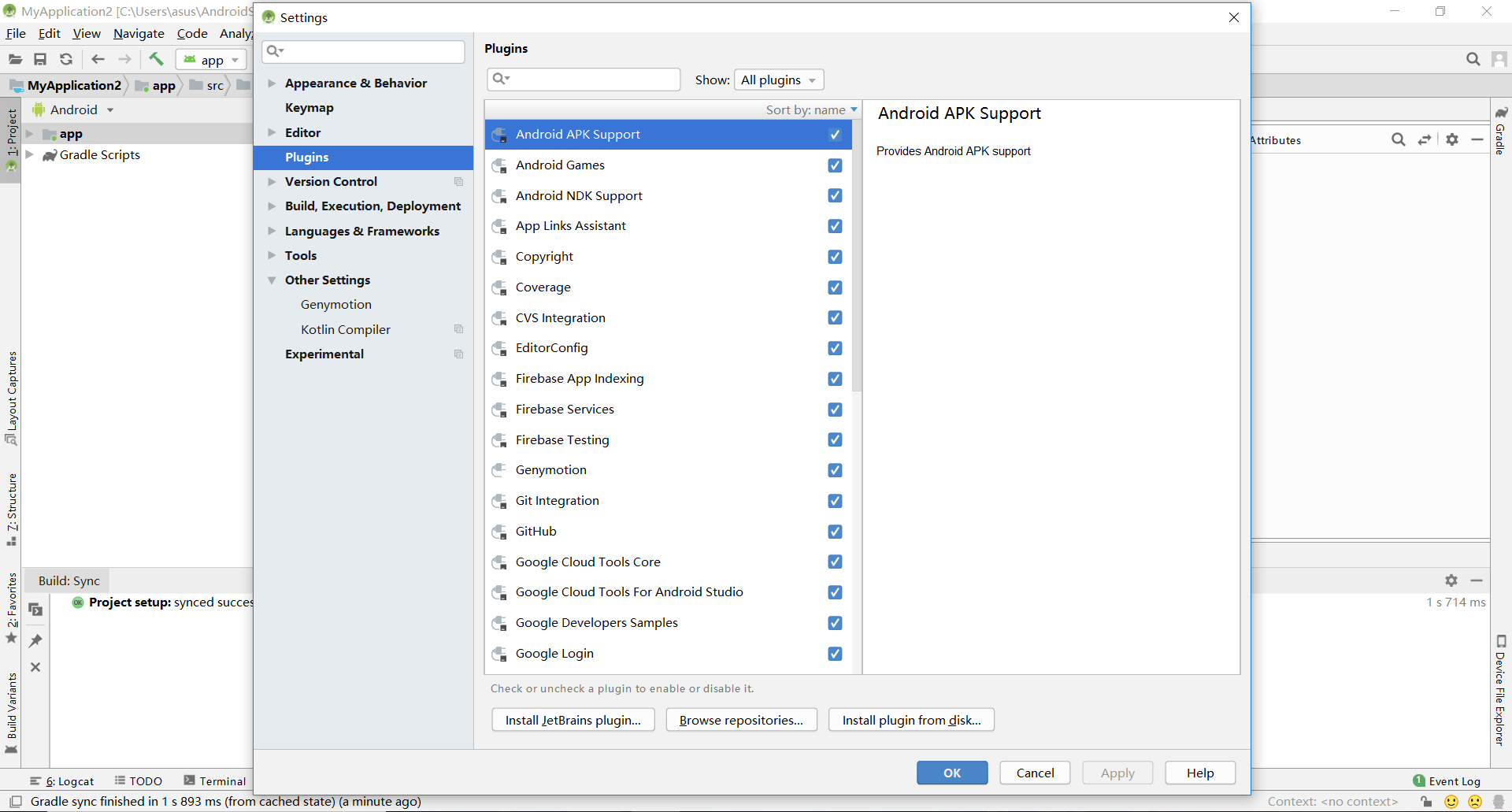Disable the App Links Assistant plugin

click(835, 226)
